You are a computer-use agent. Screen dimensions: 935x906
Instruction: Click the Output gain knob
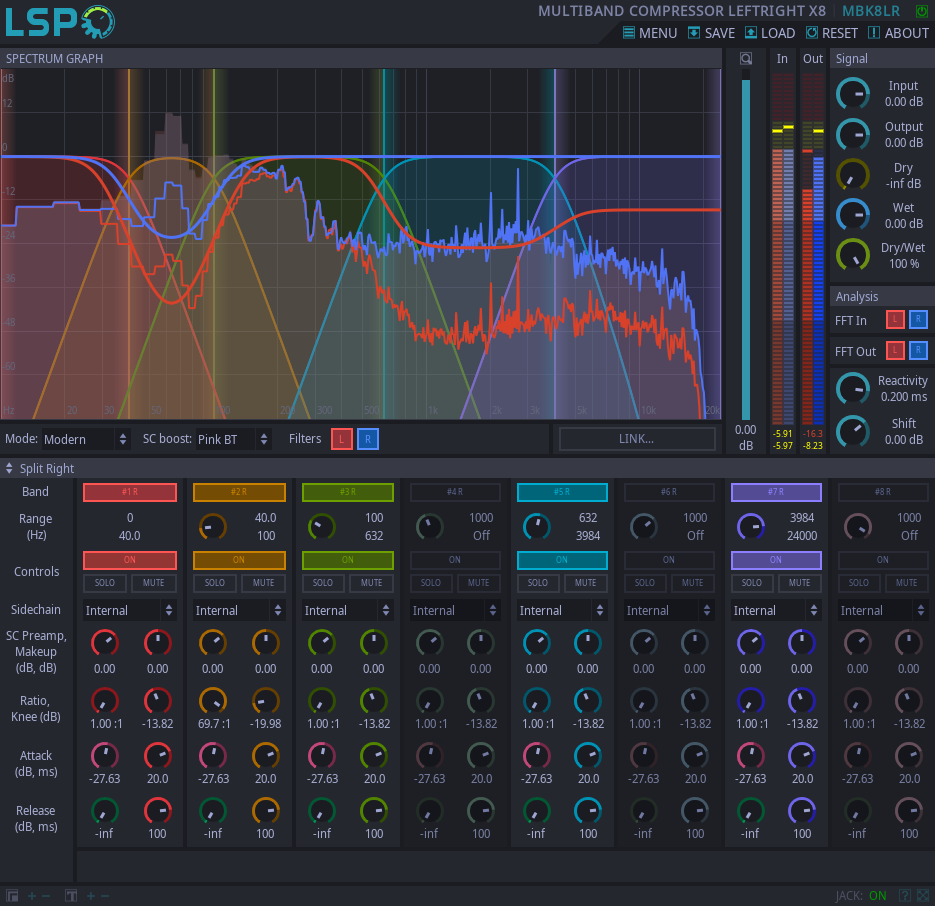(x=853, y=135)
